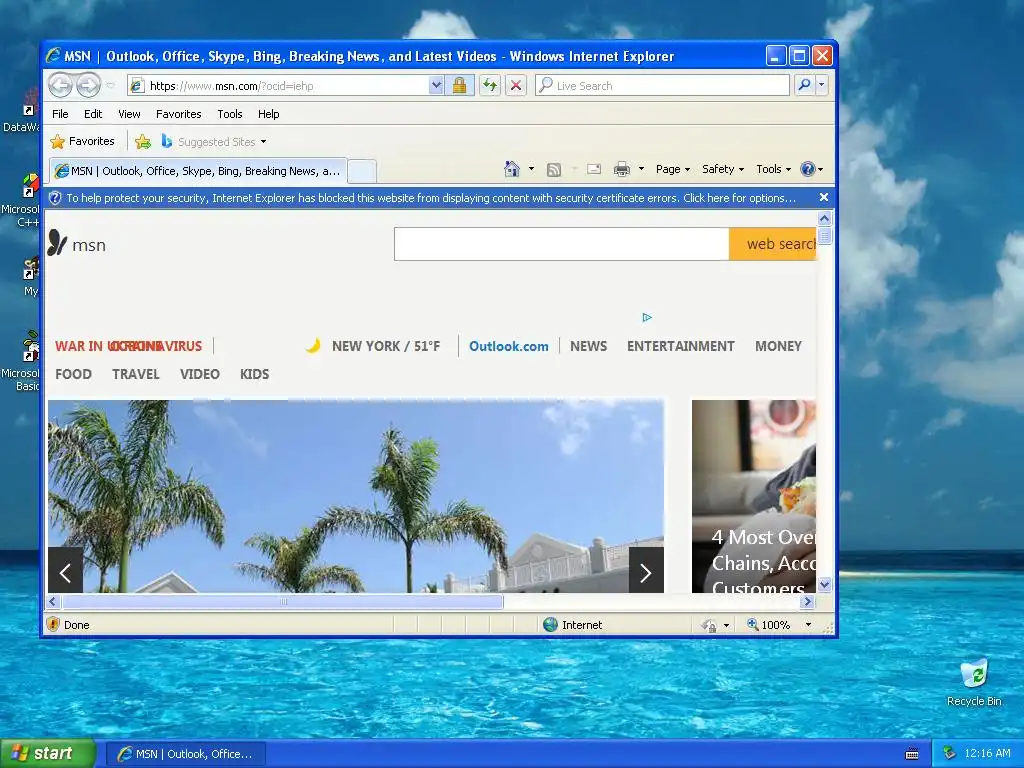
Task: Open the Windows start button
Action: point(47,754)
